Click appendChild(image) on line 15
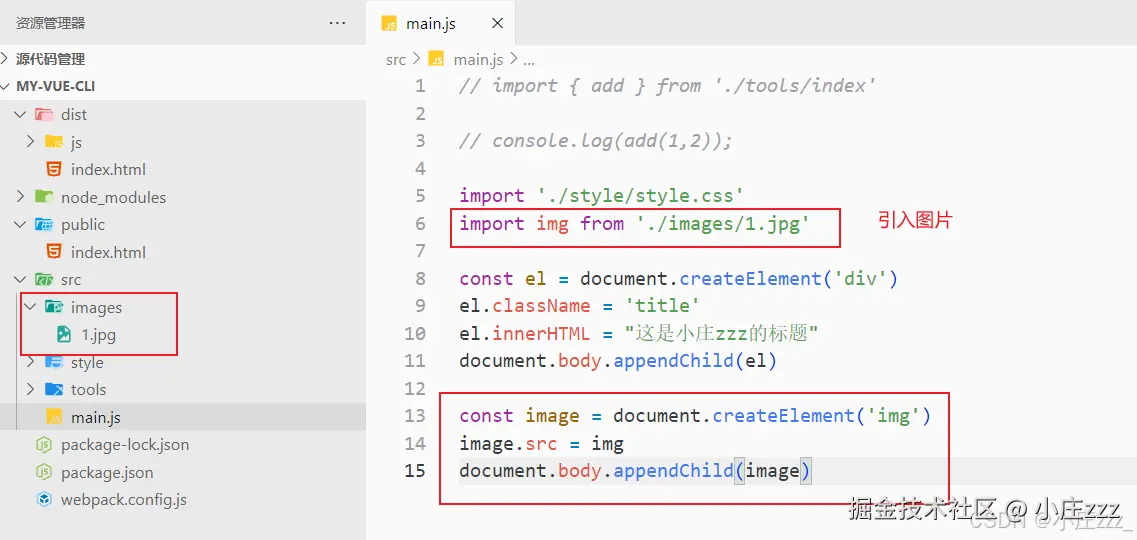The width and height of the screenshot is (1137, 540). click(713, 471)
